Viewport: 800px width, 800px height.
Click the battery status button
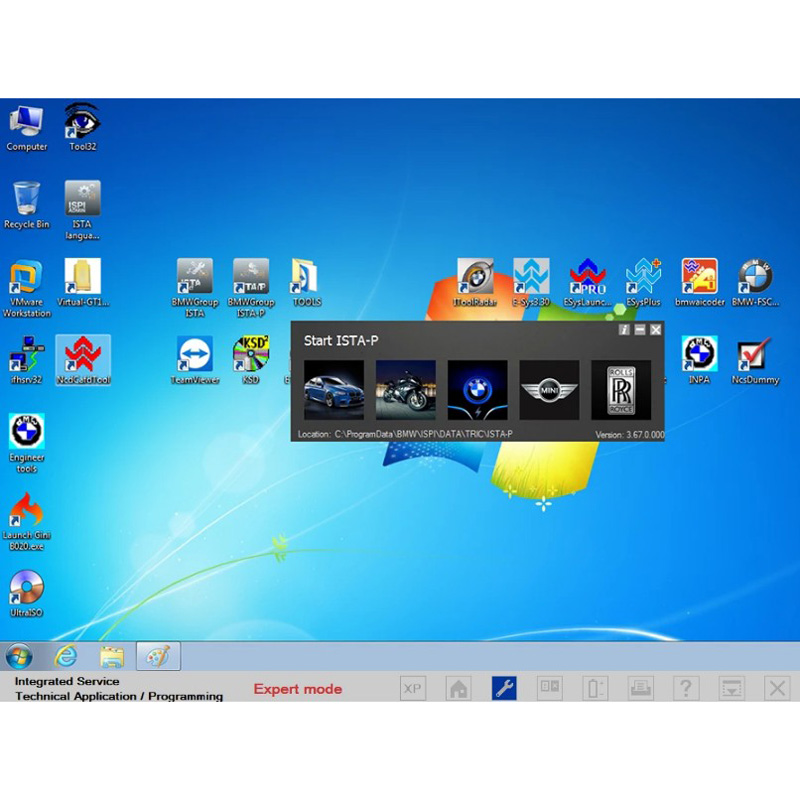[x=595, y=689]
